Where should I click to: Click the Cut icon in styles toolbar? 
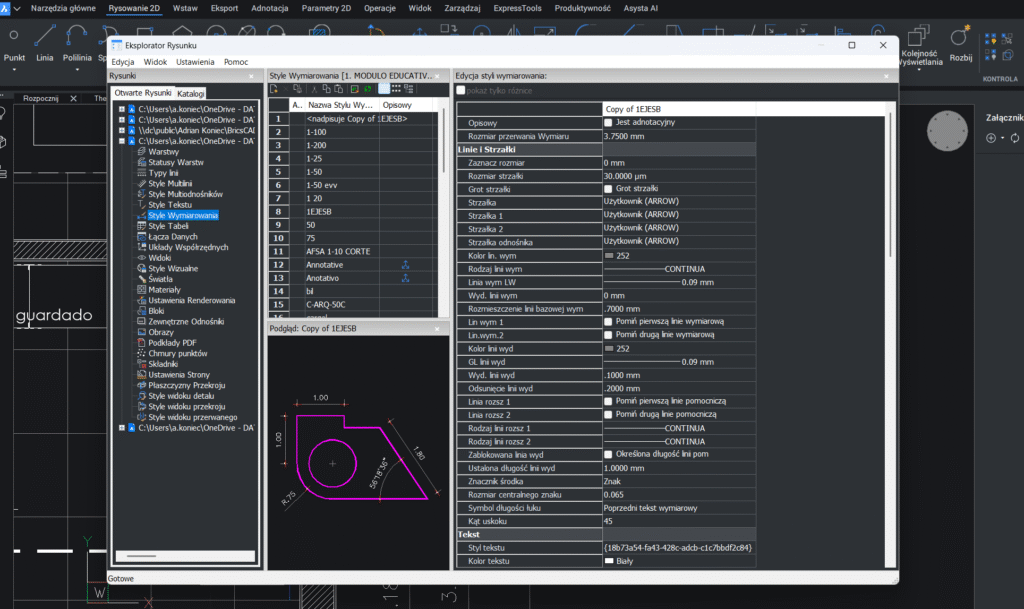point(312,89)
